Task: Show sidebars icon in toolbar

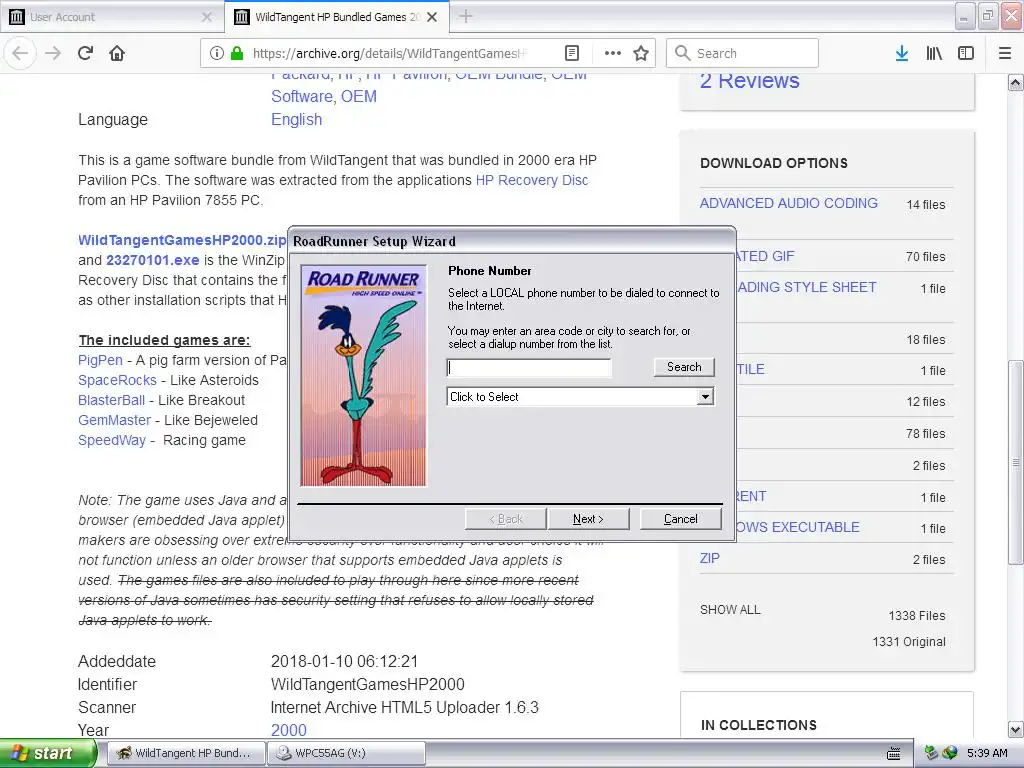Action: (x=966, y=53)
